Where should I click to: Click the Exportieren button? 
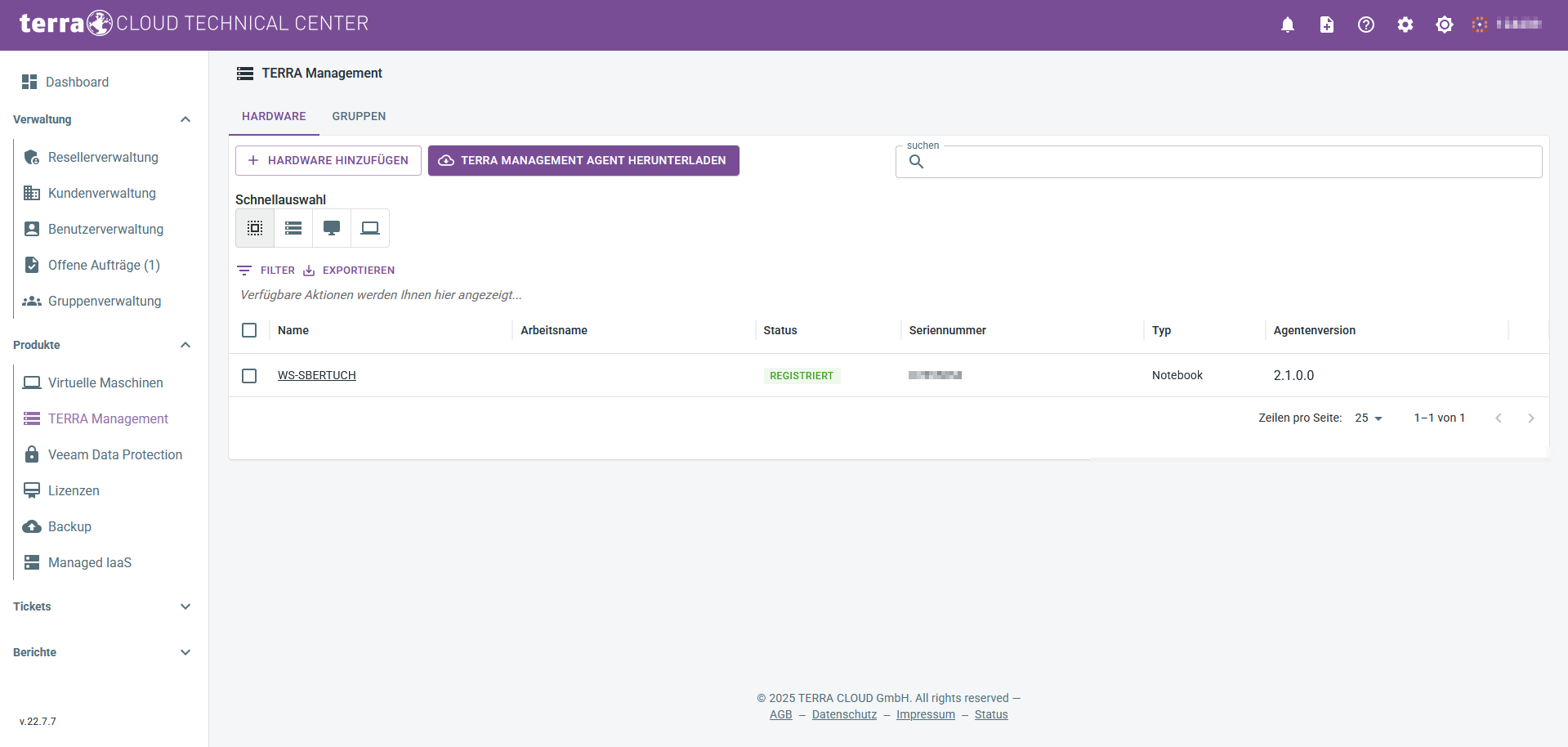(349, 271)
